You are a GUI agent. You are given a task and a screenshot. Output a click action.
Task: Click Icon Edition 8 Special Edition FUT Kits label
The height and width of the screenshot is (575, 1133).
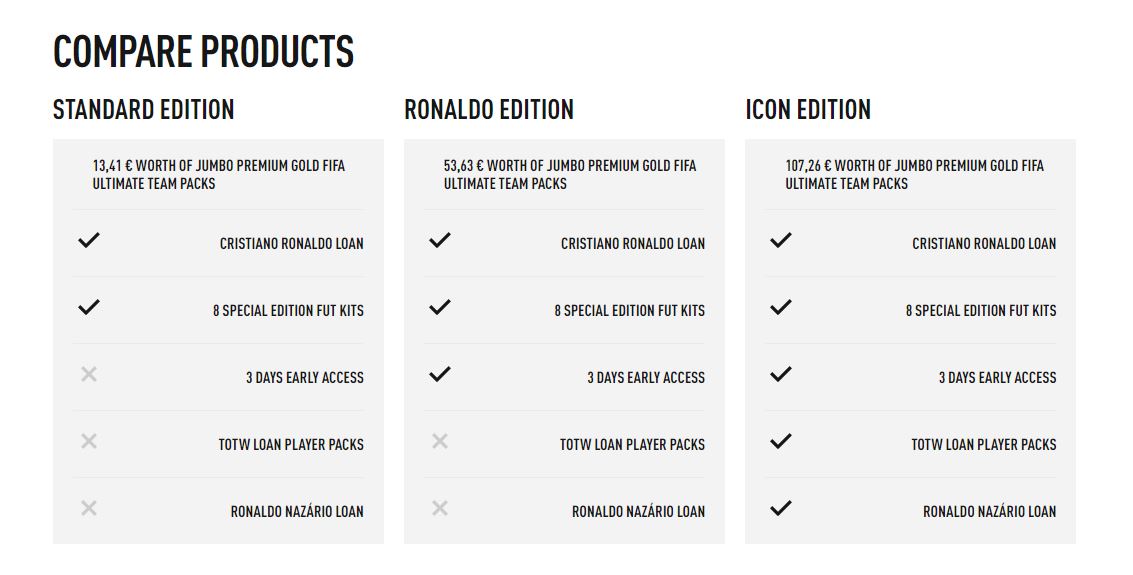(x=980, y=311)
